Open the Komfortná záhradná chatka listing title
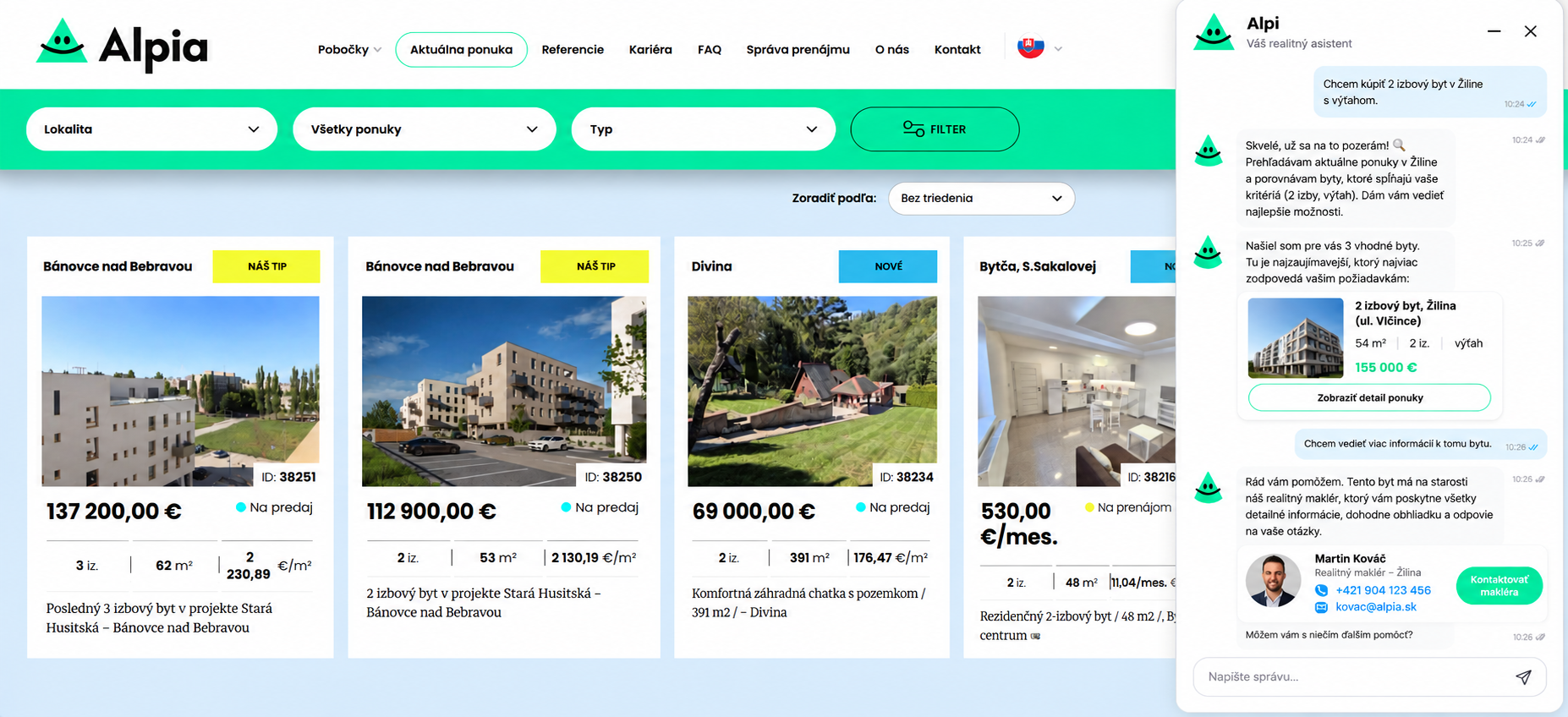Image resolution: width=1568 pixels, height=717 pixels. 809,603
